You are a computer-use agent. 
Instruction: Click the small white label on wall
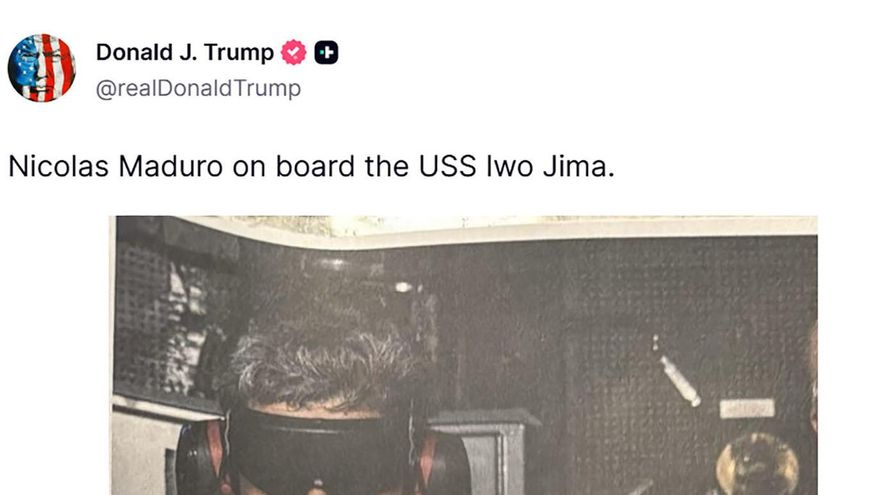point(747,408)
